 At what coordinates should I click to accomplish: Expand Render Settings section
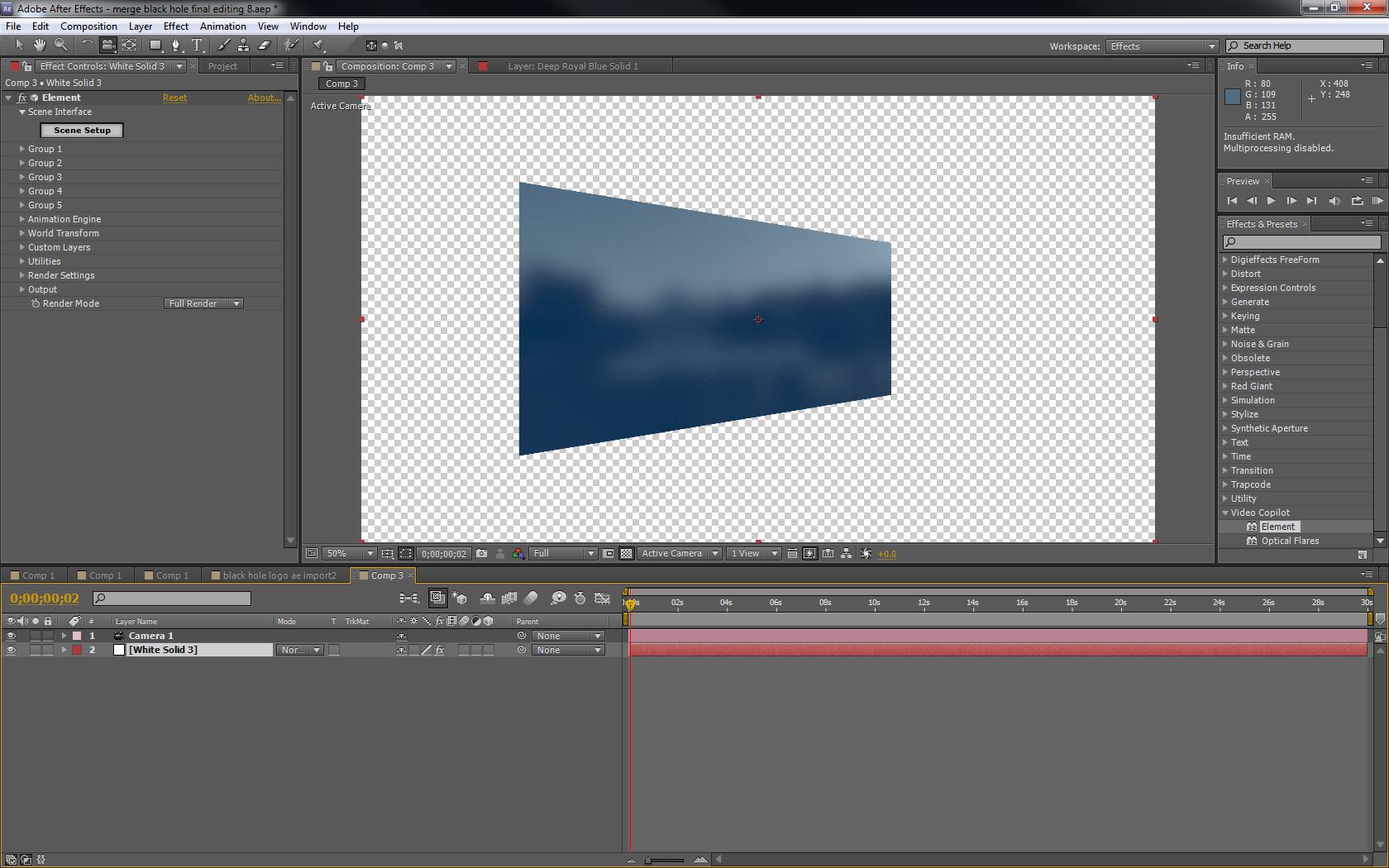coord(21,275)
